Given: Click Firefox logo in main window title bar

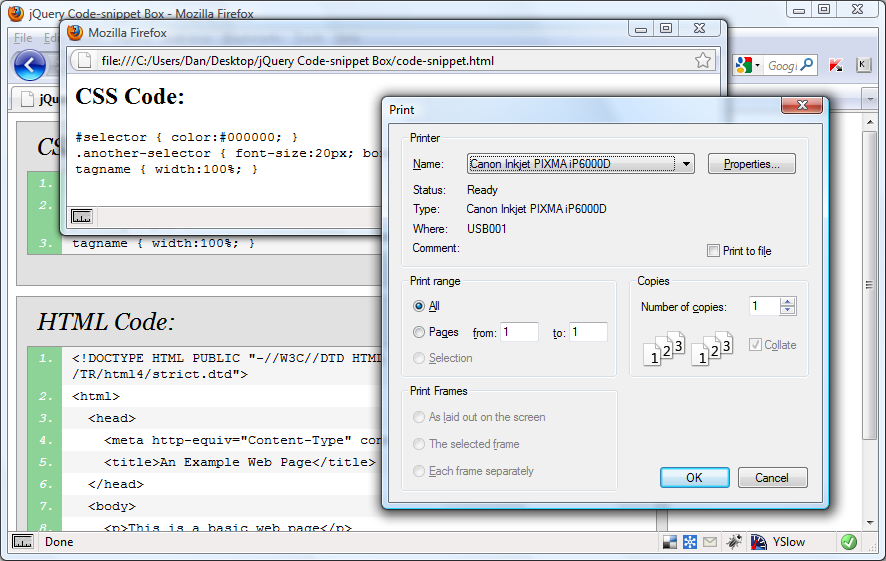Looking at the screenshot, I should 16,13.
